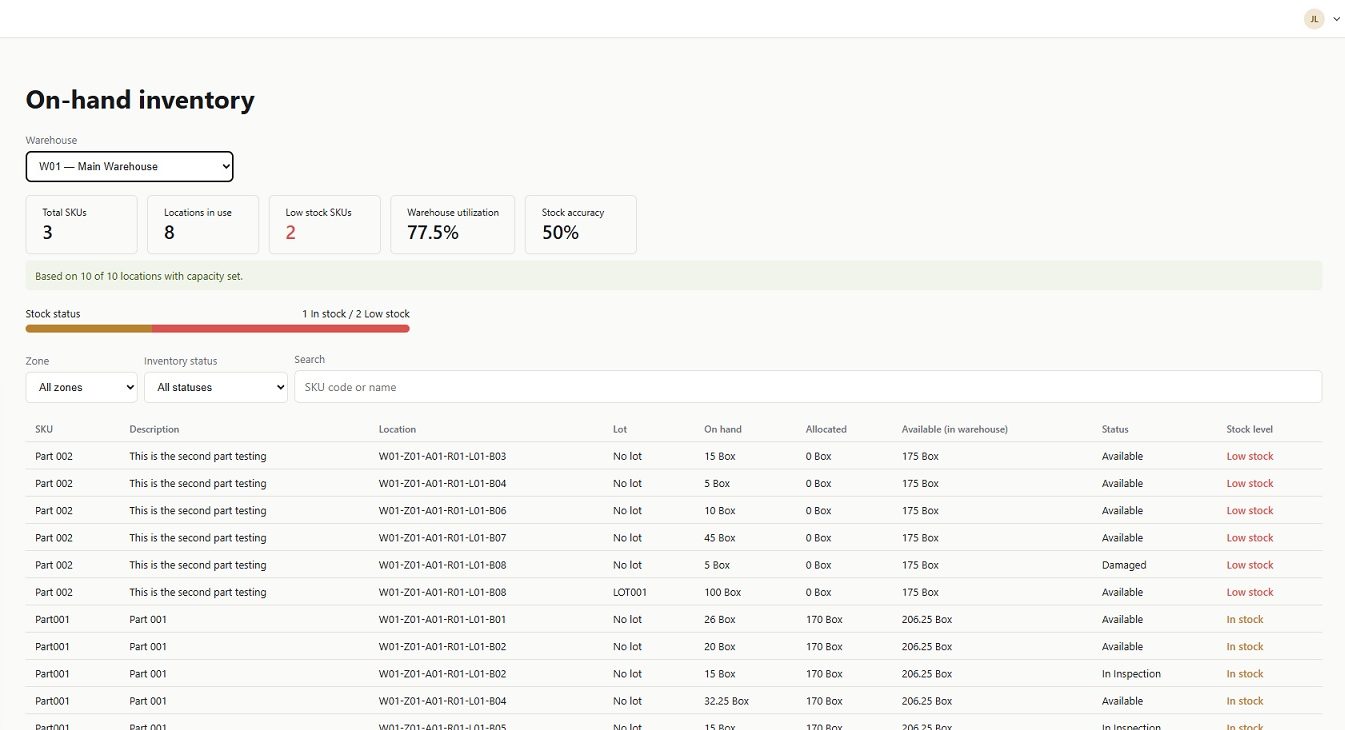The height and width of the screenshot is (730, 1345).
Task: Click location W01-Z01-A01-R01-L01-B01
Action: coord(442,619)
